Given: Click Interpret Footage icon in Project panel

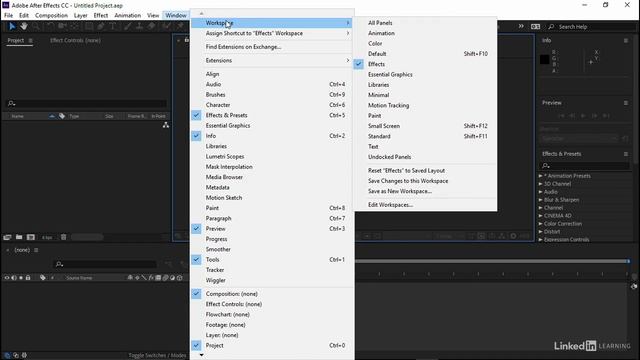Looking at the screenshot, I should coord(7,237).
